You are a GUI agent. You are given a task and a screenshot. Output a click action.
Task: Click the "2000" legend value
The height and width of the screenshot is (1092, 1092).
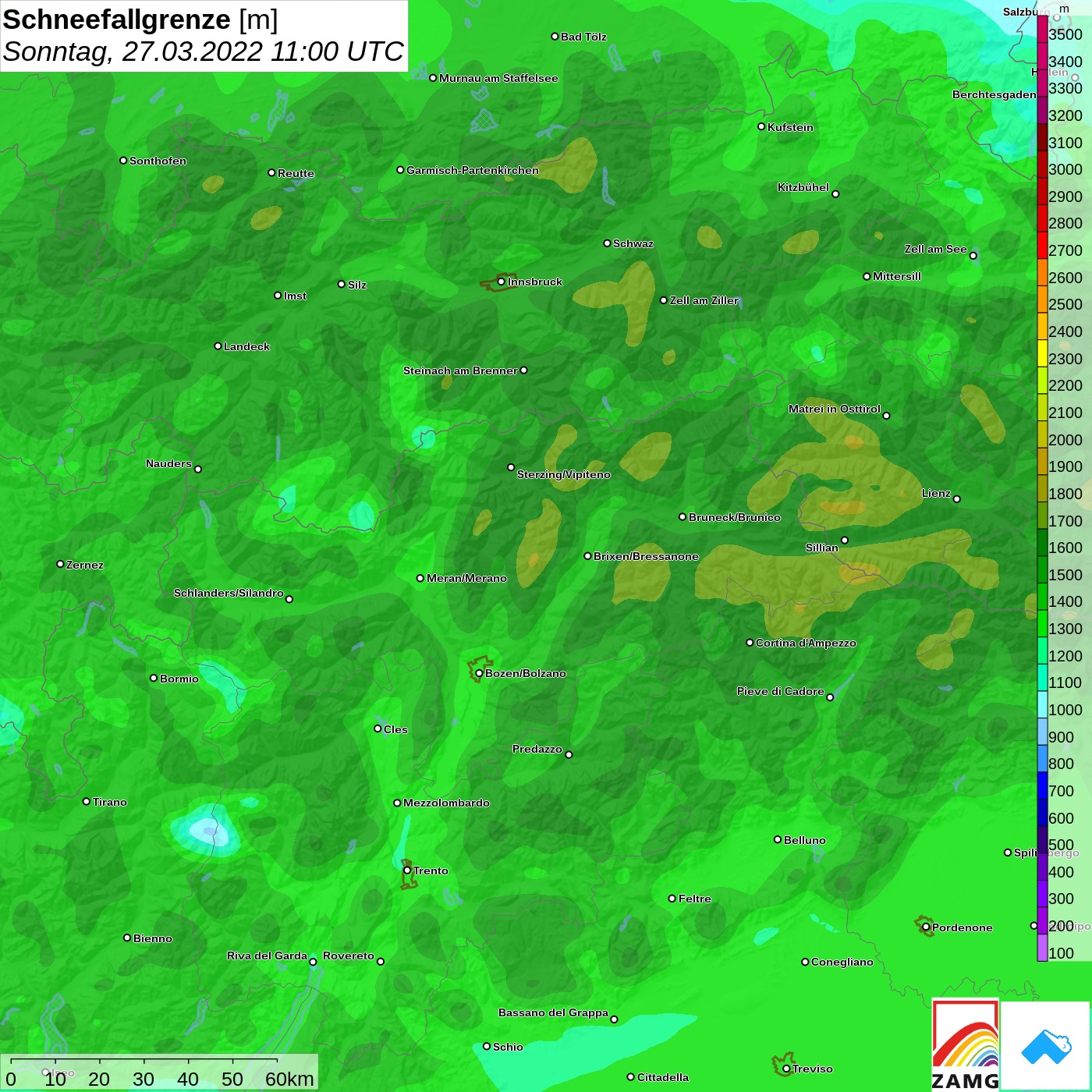click(x=1065, y=440)
